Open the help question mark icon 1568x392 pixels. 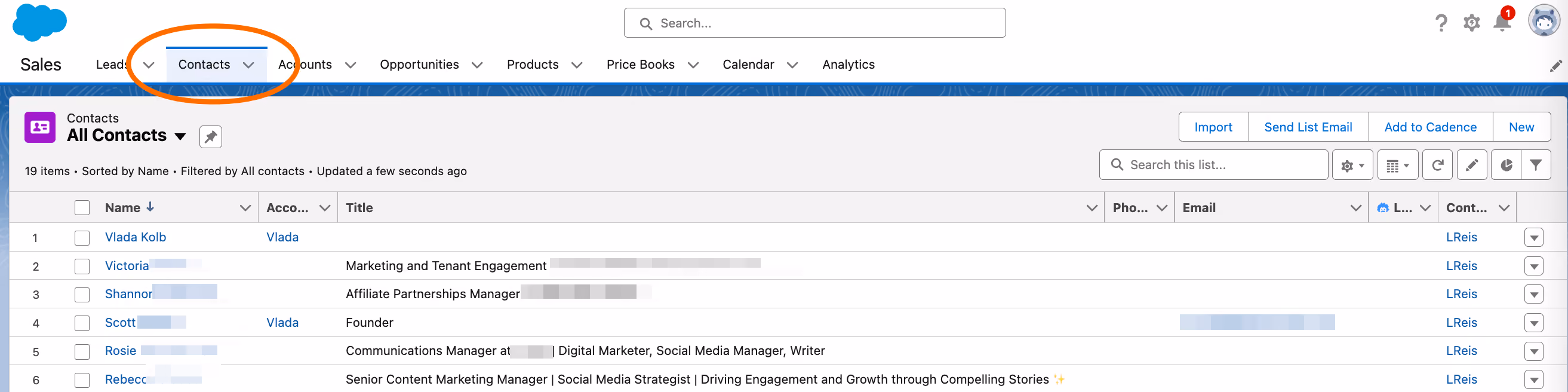pyautogui.click(x=1441, y=23)
